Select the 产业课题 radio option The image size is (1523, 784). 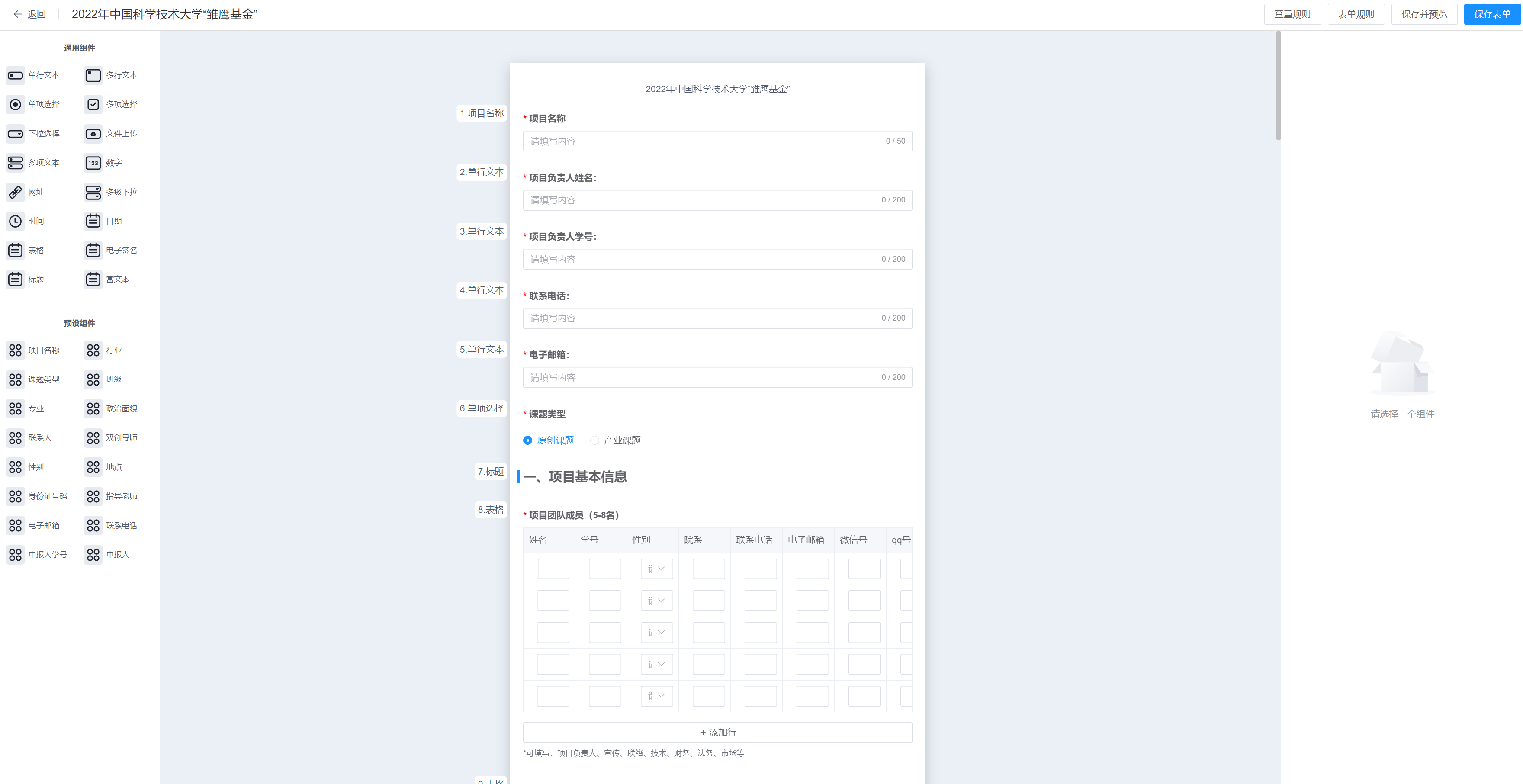tap(594, 440)
